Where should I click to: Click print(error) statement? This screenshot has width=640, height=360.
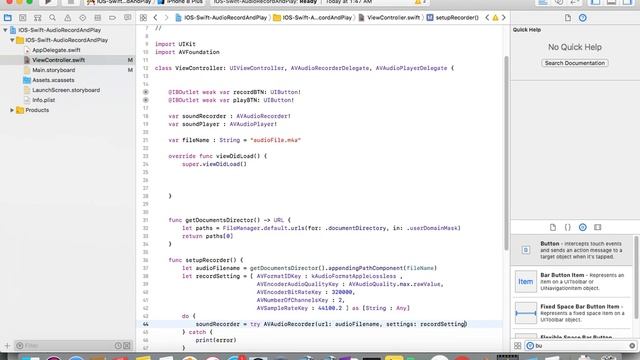[216, 340]
